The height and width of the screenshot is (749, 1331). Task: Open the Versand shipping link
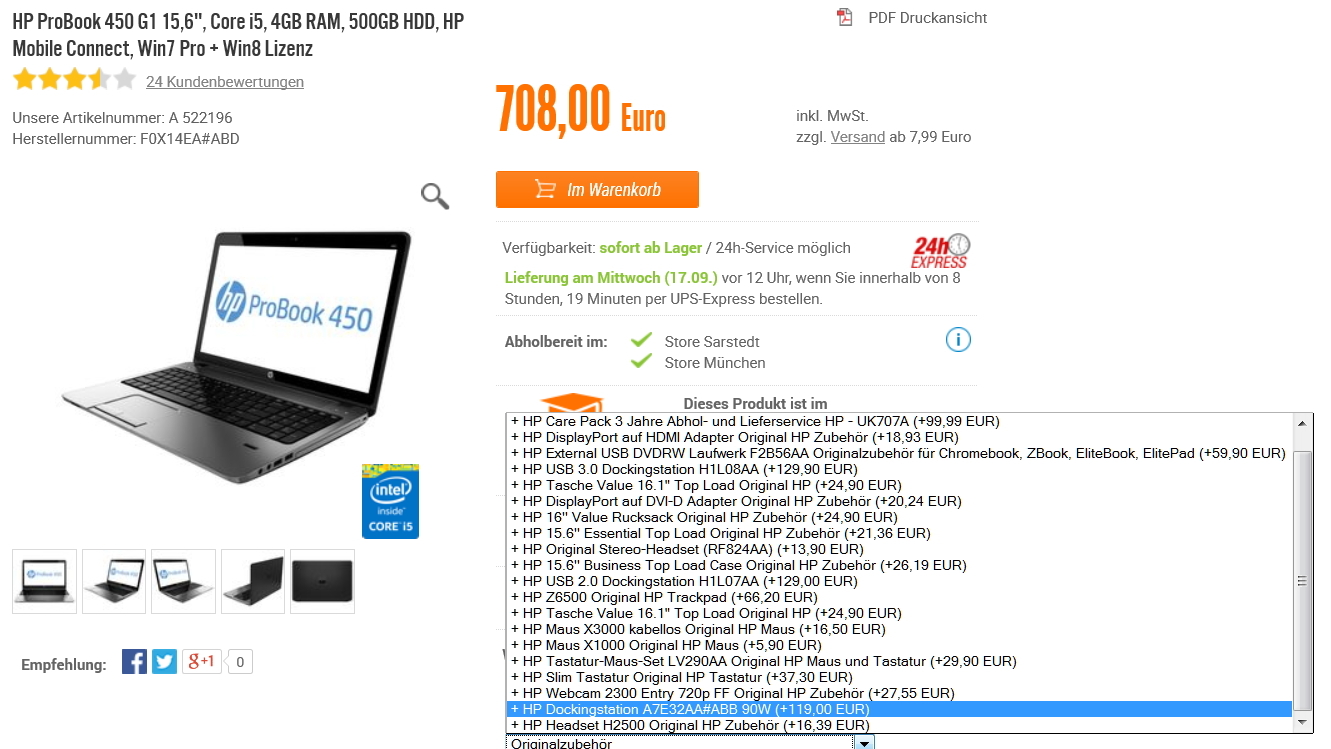pyautogui.click(x=858, y=137)
